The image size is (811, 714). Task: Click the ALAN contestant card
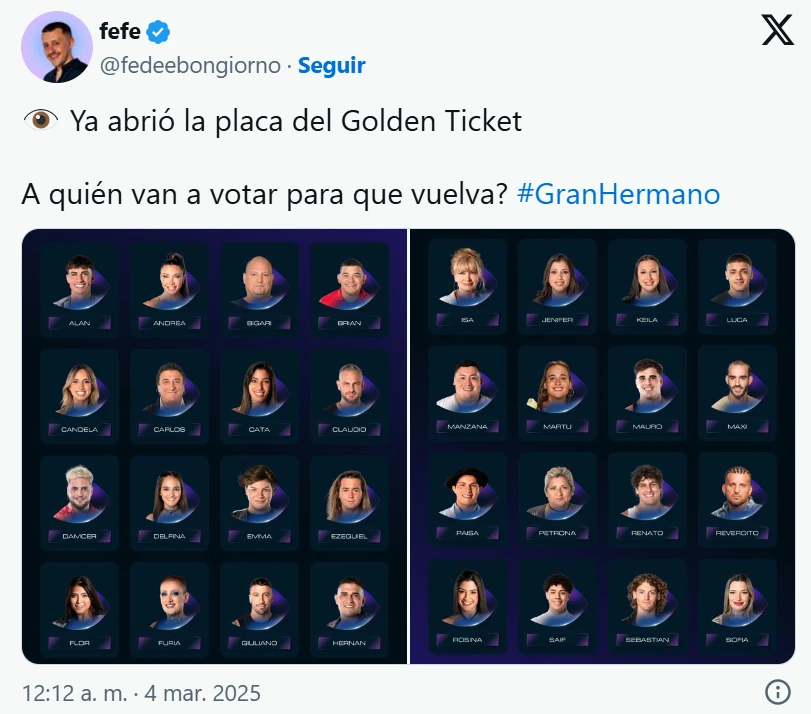click(80, 287)
